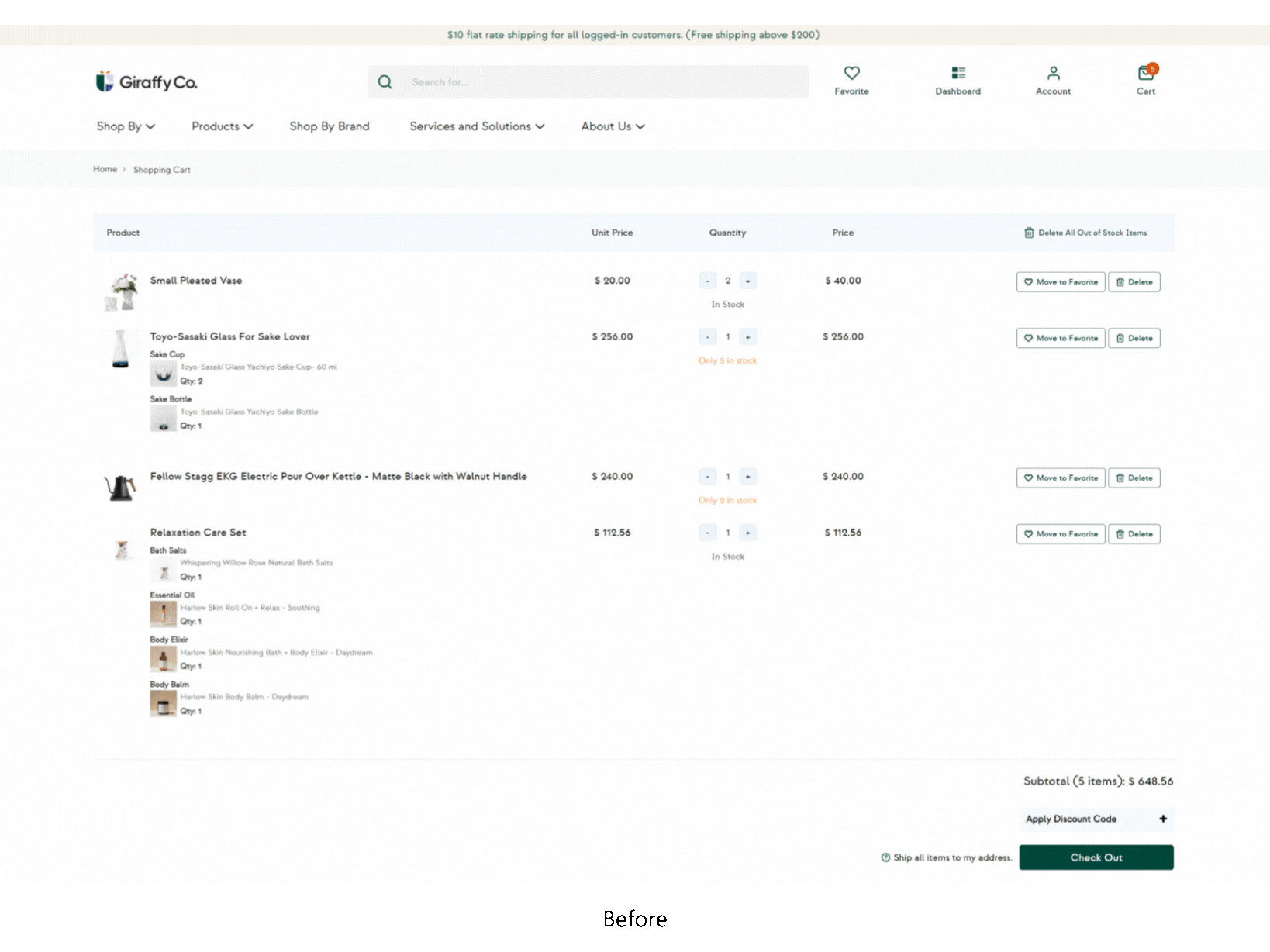Click 'Whispering Willow Rose Natural Bath Salts' text
This screenshot has height=952, width=1270.
pos(257,563)
